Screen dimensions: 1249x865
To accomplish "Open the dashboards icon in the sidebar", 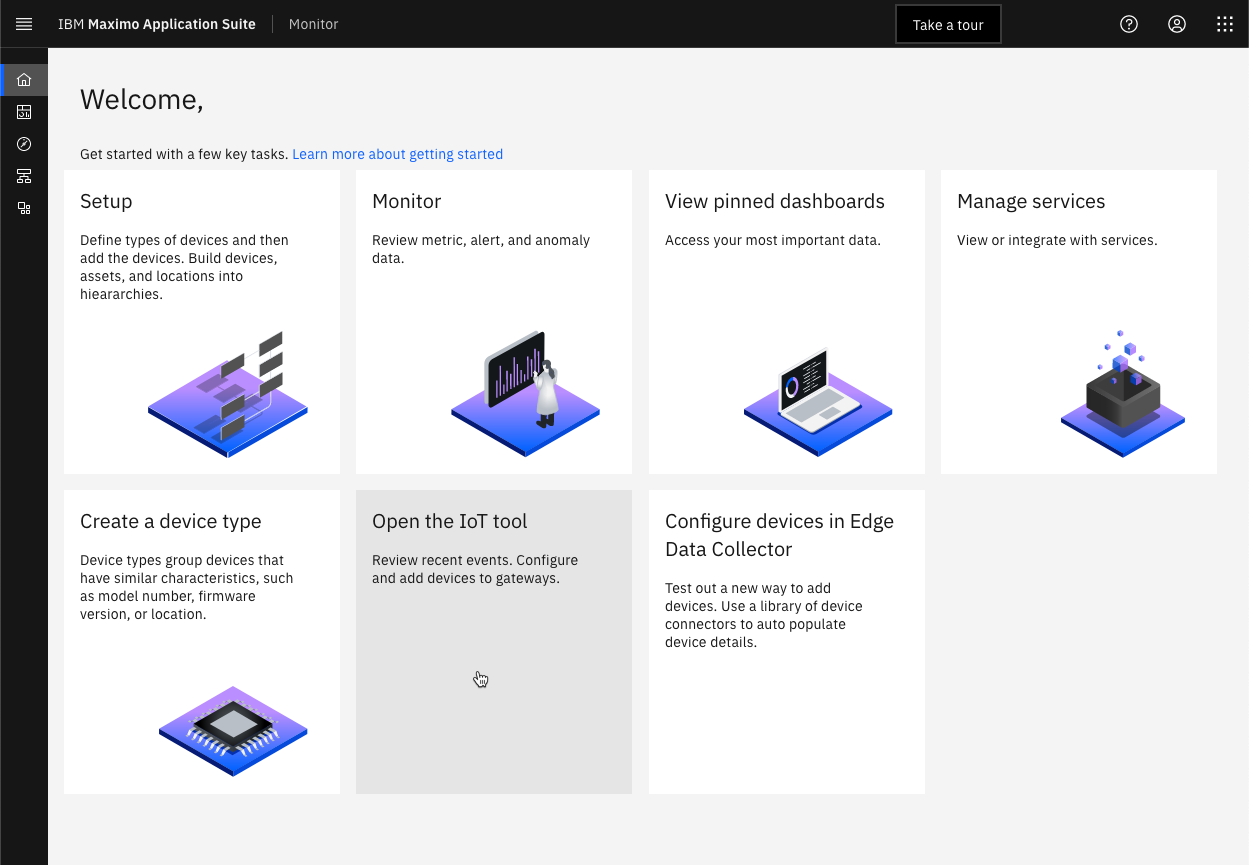I will coord(24,112).
